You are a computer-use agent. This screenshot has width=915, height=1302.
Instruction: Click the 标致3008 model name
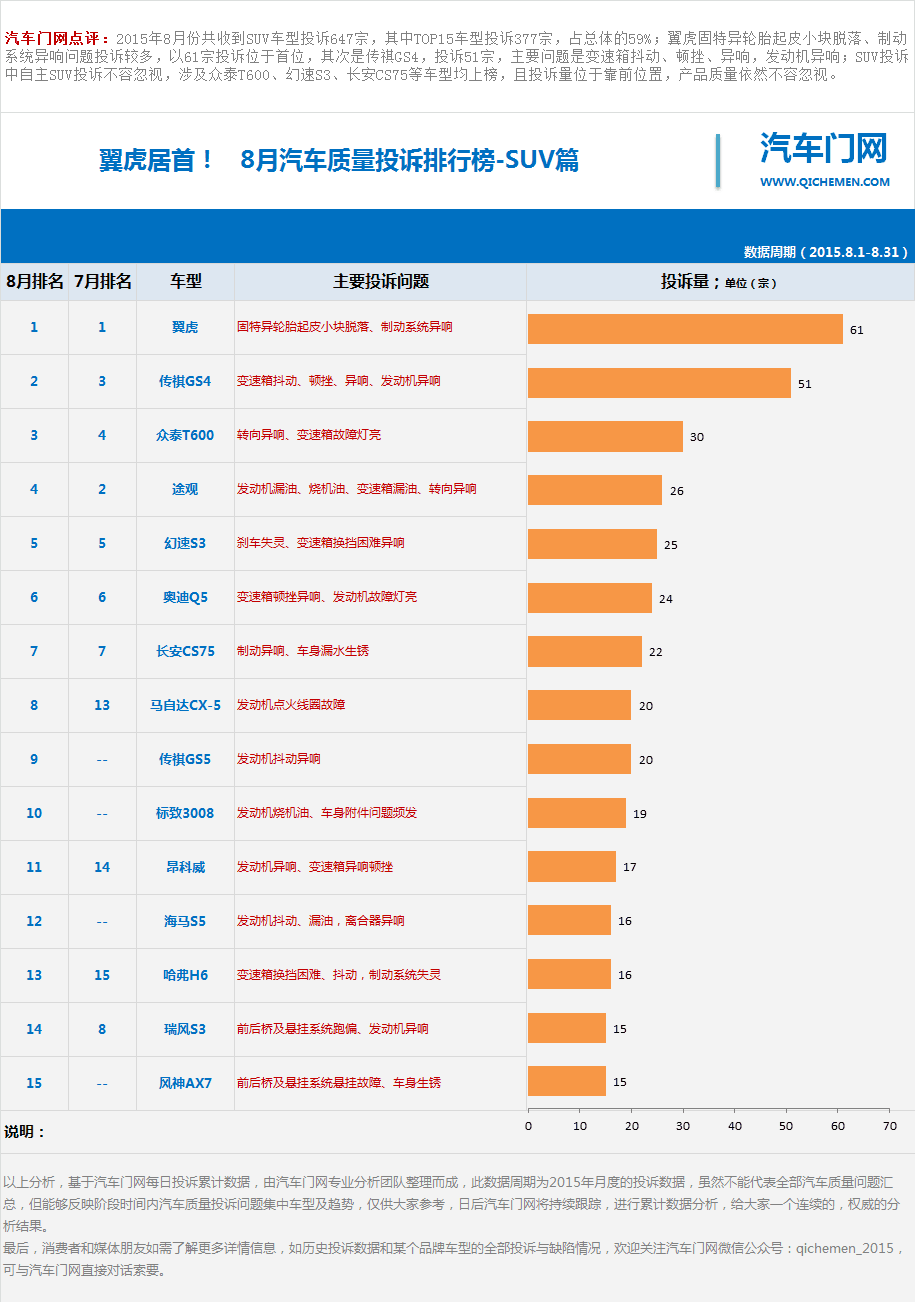coord(185,813)
